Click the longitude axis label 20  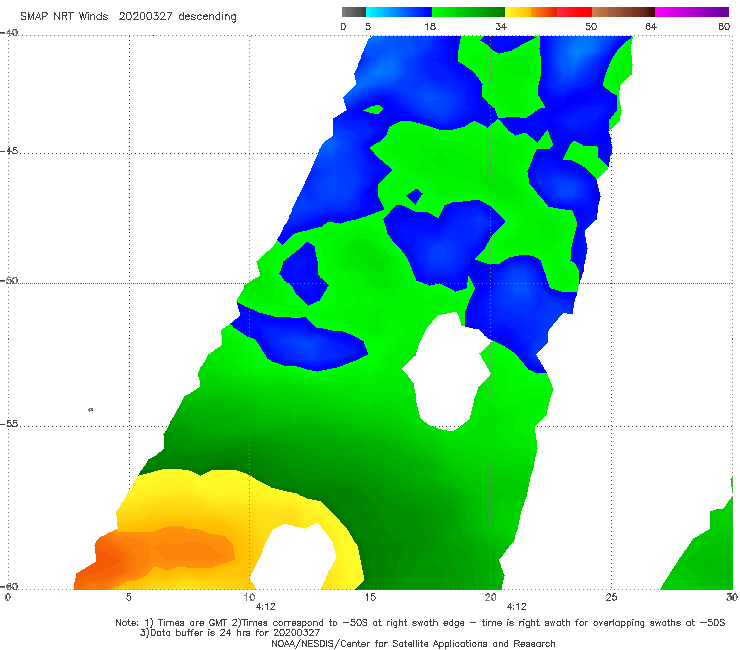490,598
